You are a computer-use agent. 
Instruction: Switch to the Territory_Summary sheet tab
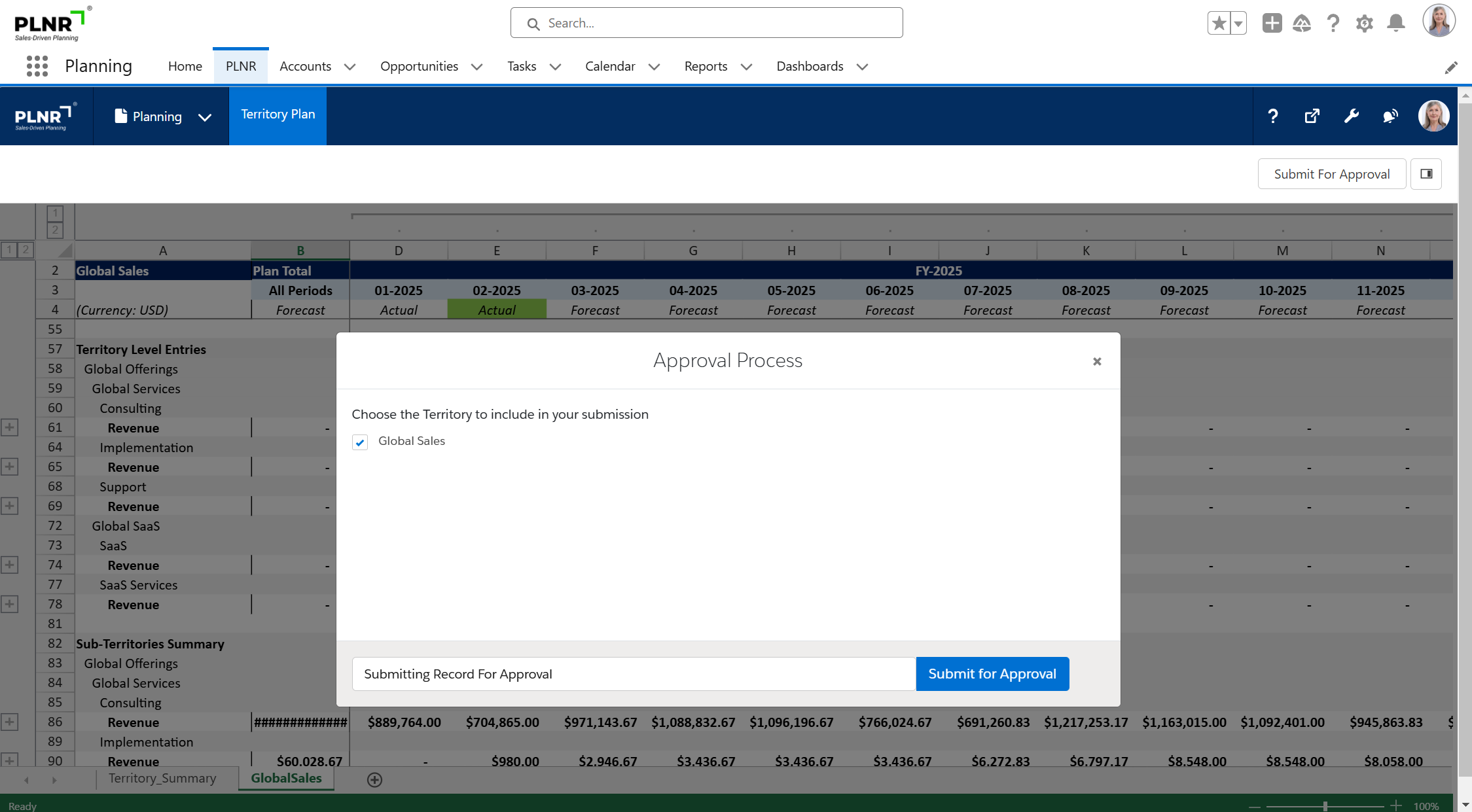coord(162,779)
